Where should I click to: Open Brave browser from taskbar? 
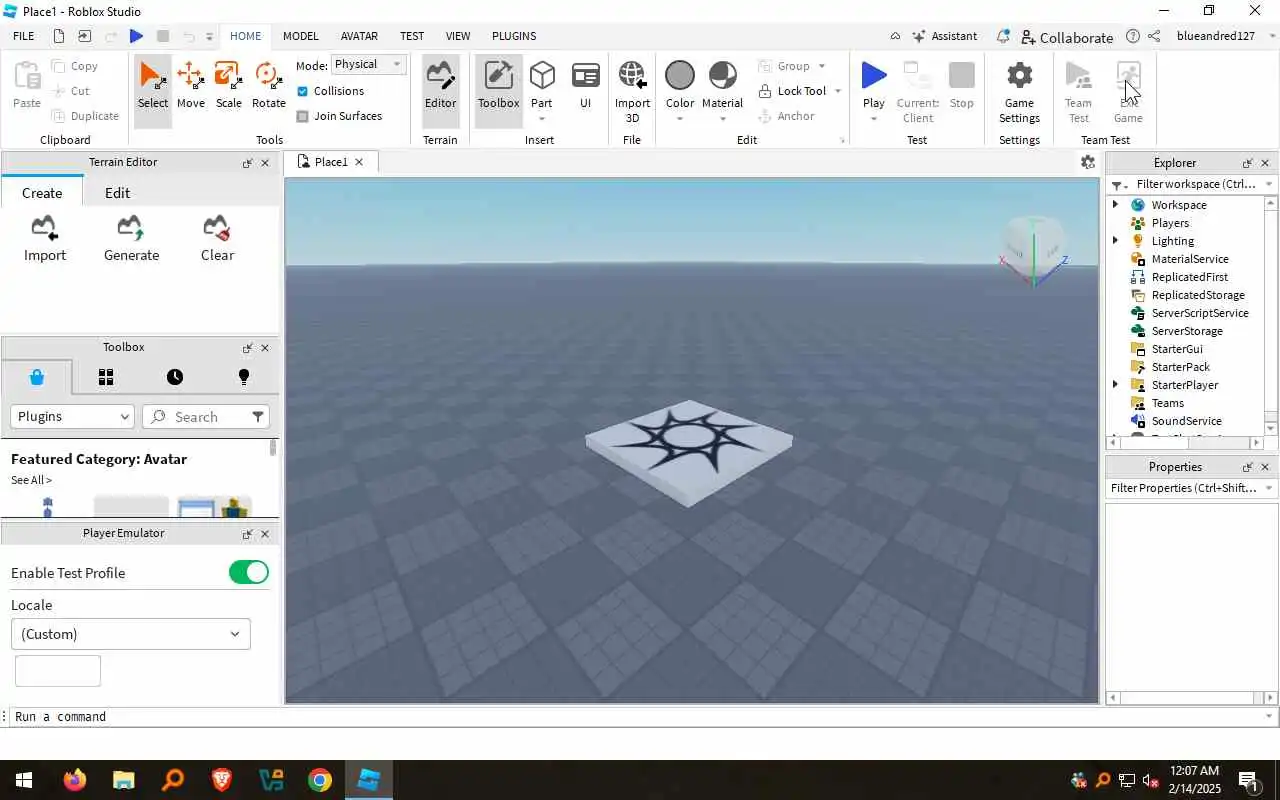pyautogui.click(x=221, y=780)
